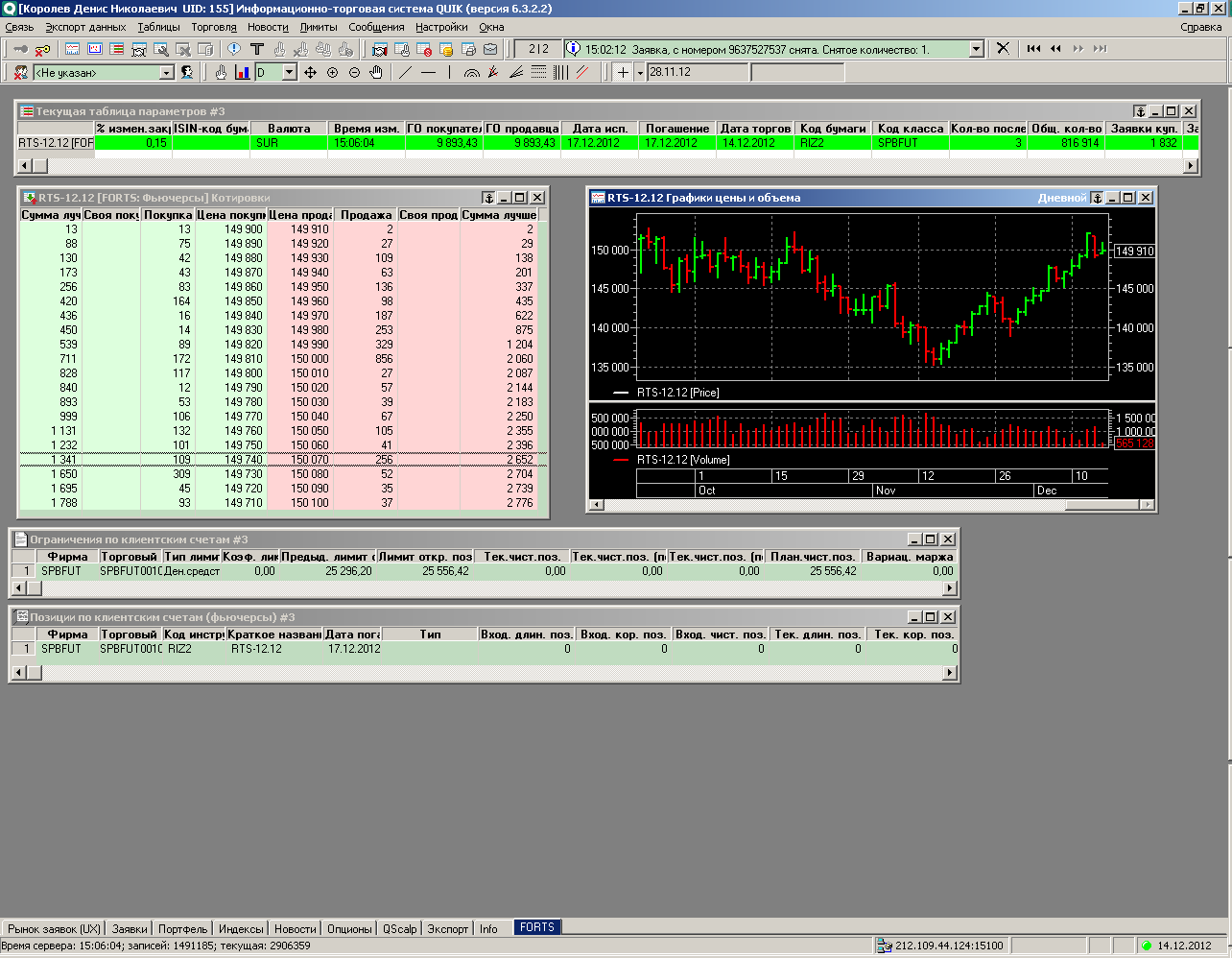Image resolution: width=1232 pixels, height=958 pixels.
Task: Open the Связь menu
Action: click(19, 27)
